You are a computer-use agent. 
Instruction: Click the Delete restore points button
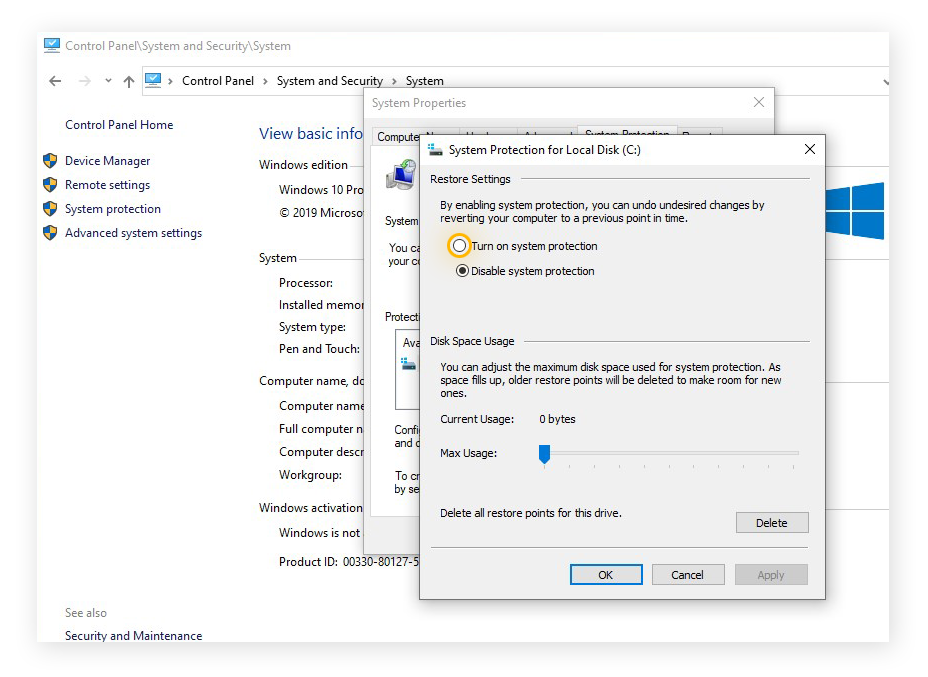773,522
